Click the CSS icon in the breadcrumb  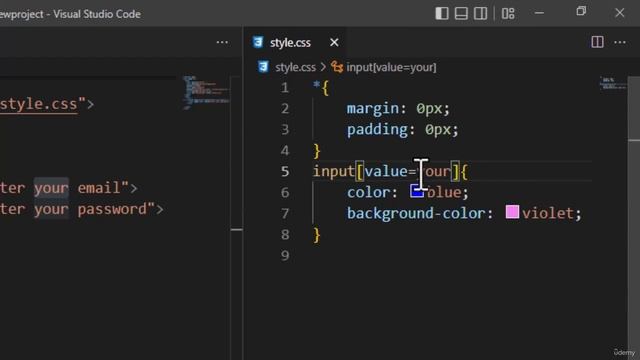click(x=263, y=67)
